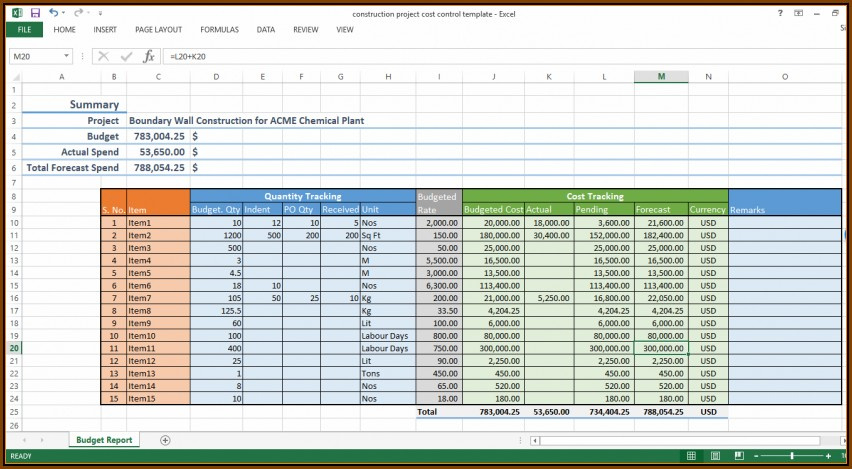This screenshot has height=469, width=852.
Task: Select the Forecast column header cell
Action: pyautogui.click(x=661, y=209)
